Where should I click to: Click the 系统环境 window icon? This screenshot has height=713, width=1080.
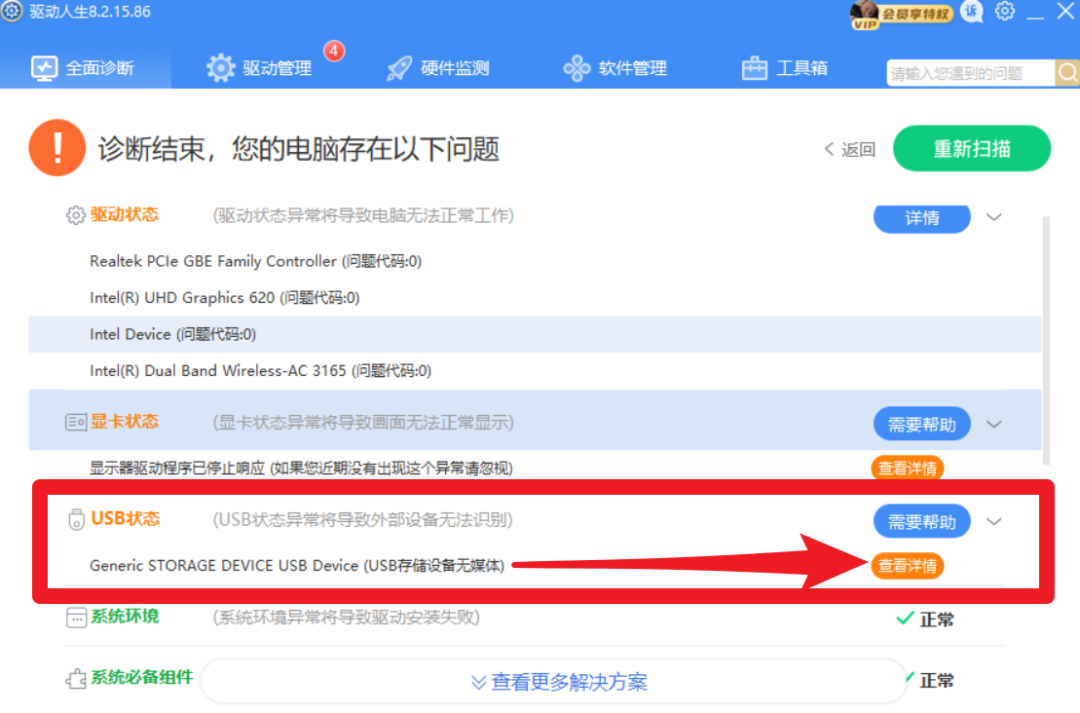click(76, 617)
